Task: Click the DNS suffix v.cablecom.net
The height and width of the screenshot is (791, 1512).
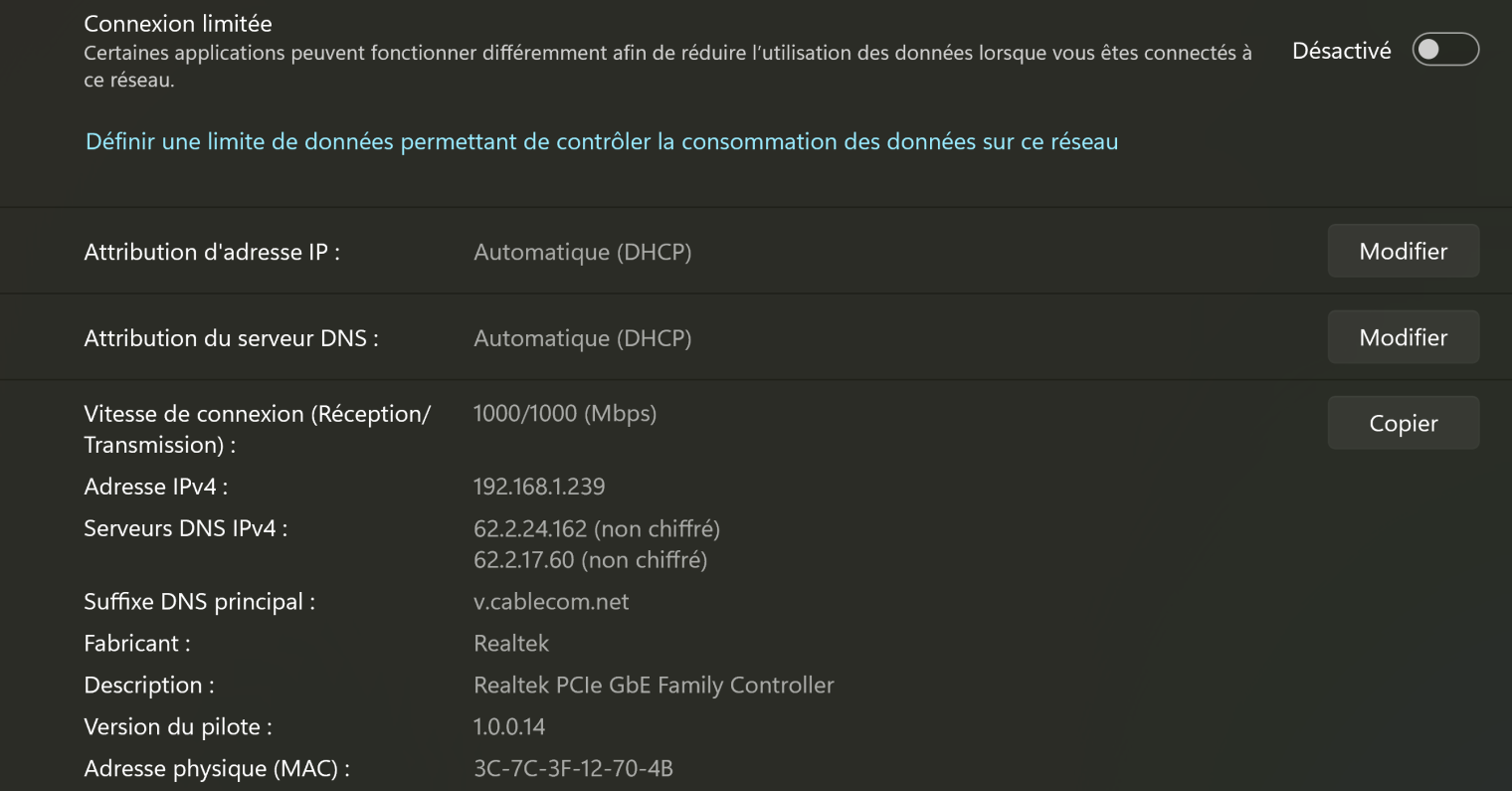Action: pos(551,602)
